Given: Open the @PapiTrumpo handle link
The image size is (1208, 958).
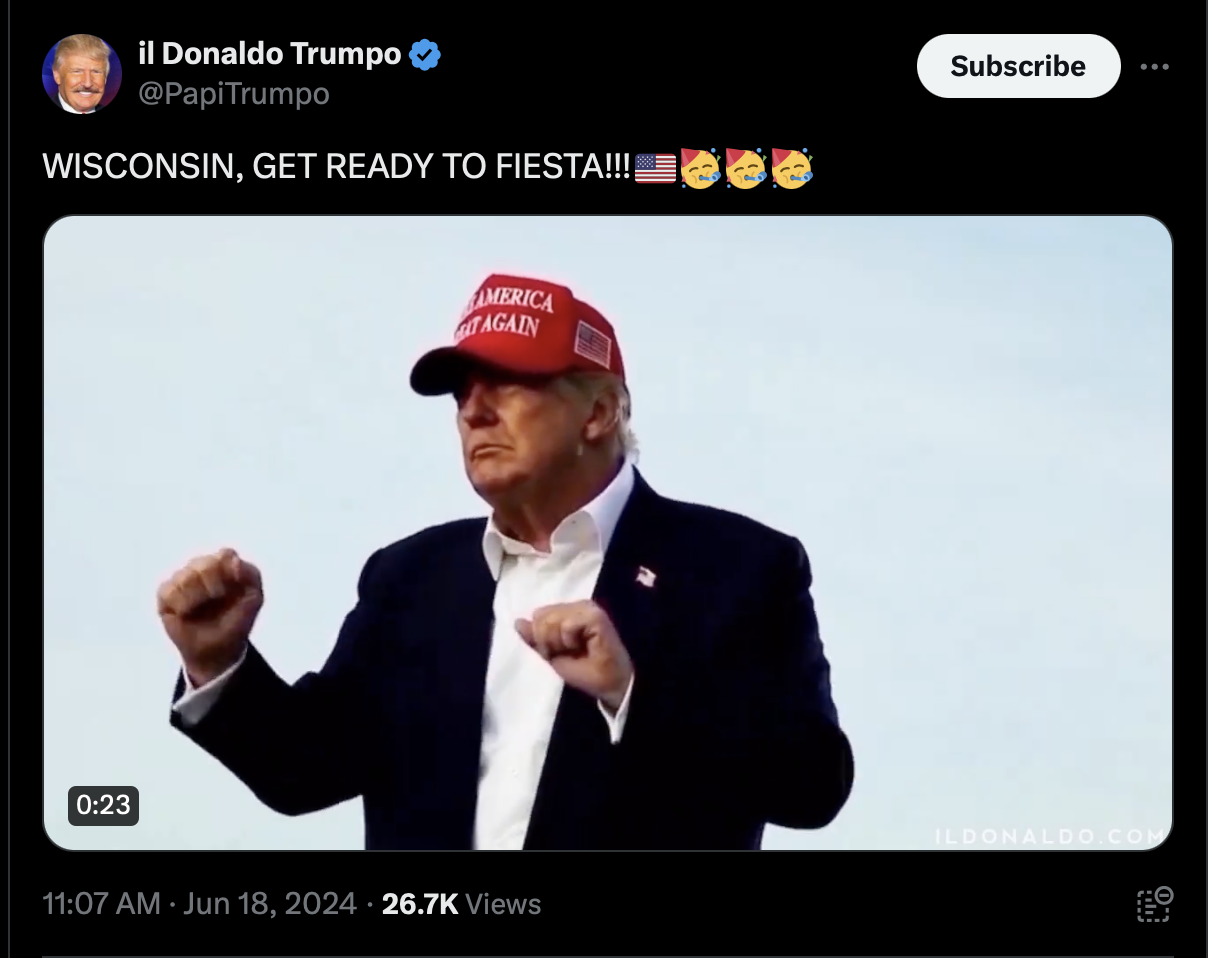Looking at the screenshot, I should [x=233, y=94].
